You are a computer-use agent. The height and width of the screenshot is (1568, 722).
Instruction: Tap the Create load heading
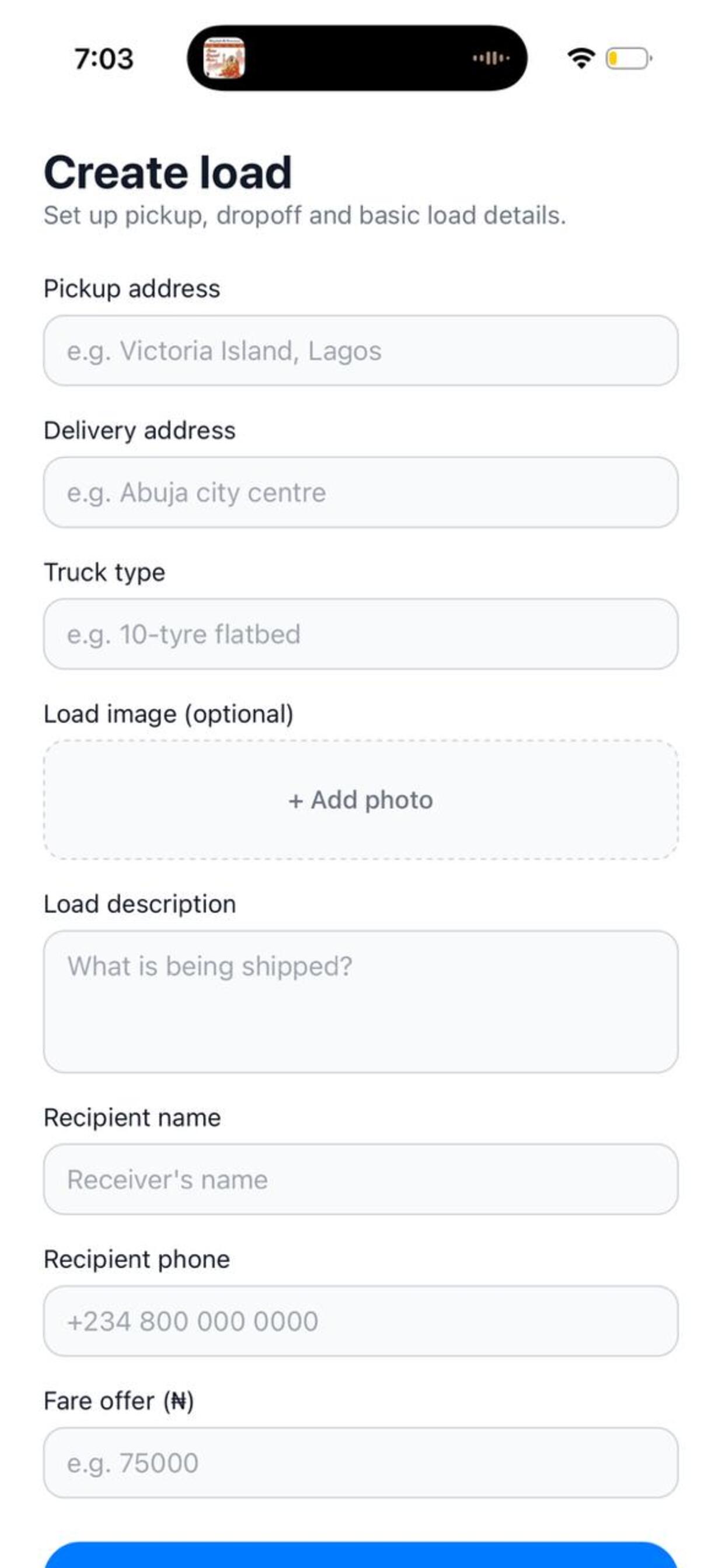pyautogui.click(x=168, y=172)
